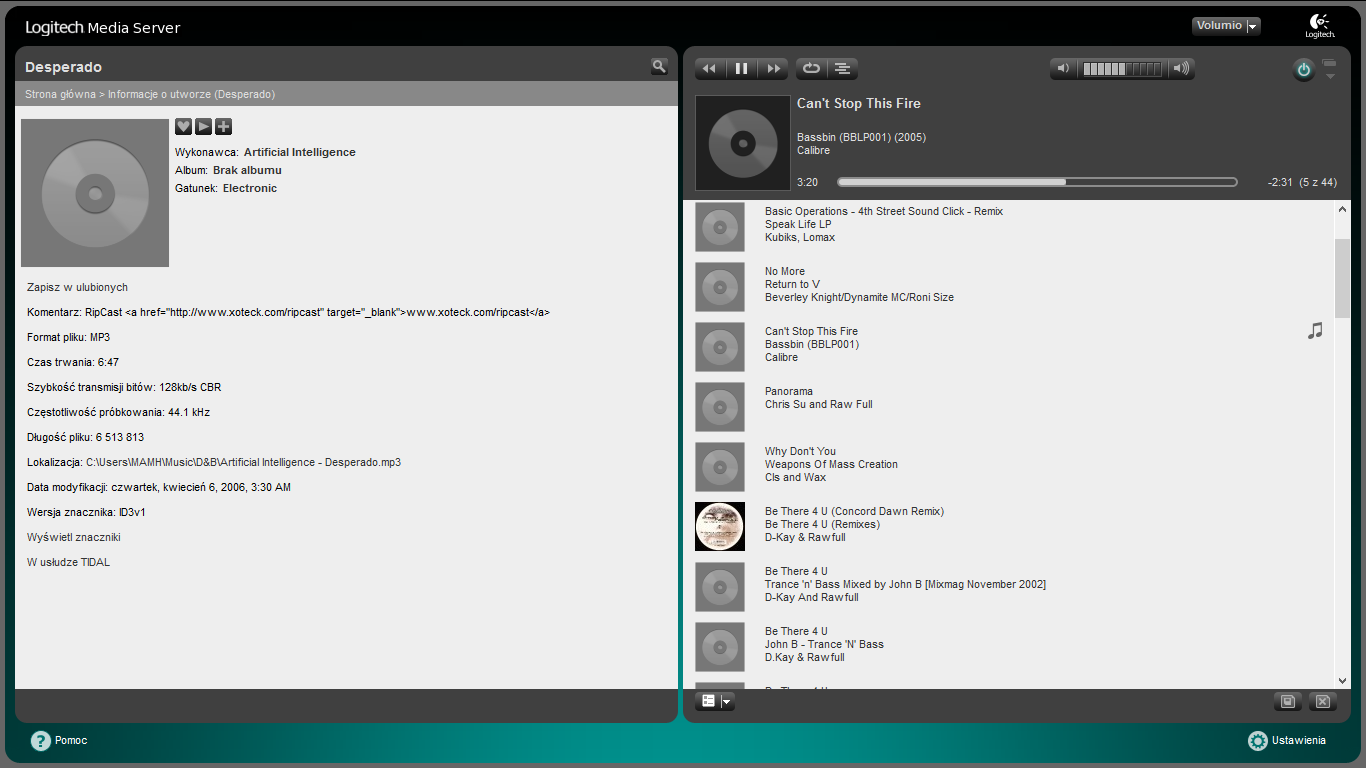Open Kubiks, Lomax artist
The width and height of the screenshot is (1366, 768).
(x=800, y=237)
